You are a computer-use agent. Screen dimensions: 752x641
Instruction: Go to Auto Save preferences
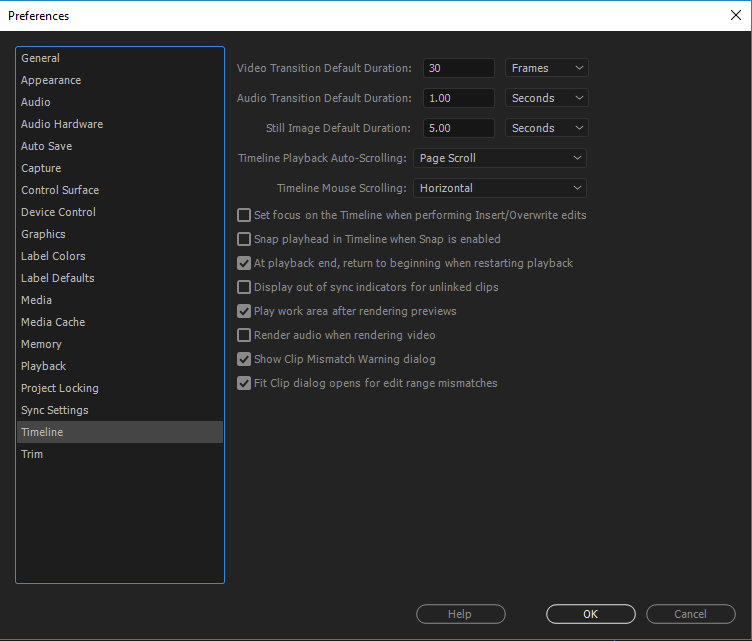pyautogui.click(x=47, y=146)
